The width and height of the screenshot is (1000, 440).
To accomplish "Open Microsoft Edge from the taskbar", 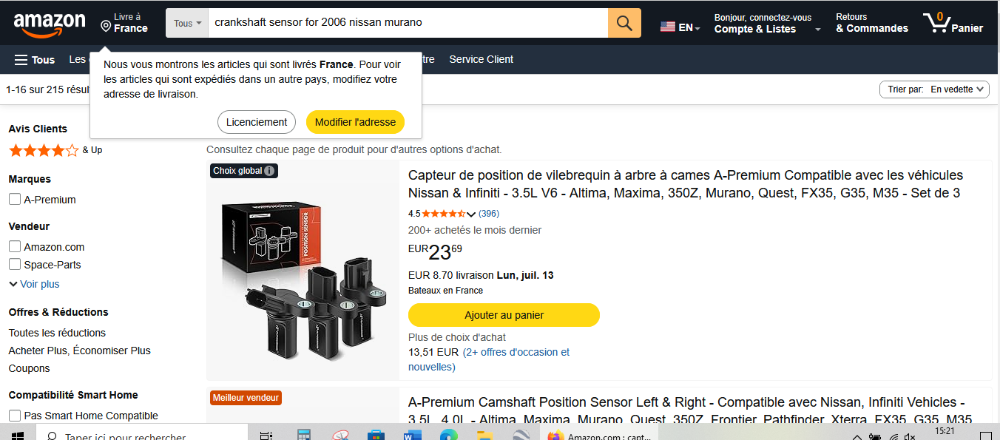I will tap(449, 436).
